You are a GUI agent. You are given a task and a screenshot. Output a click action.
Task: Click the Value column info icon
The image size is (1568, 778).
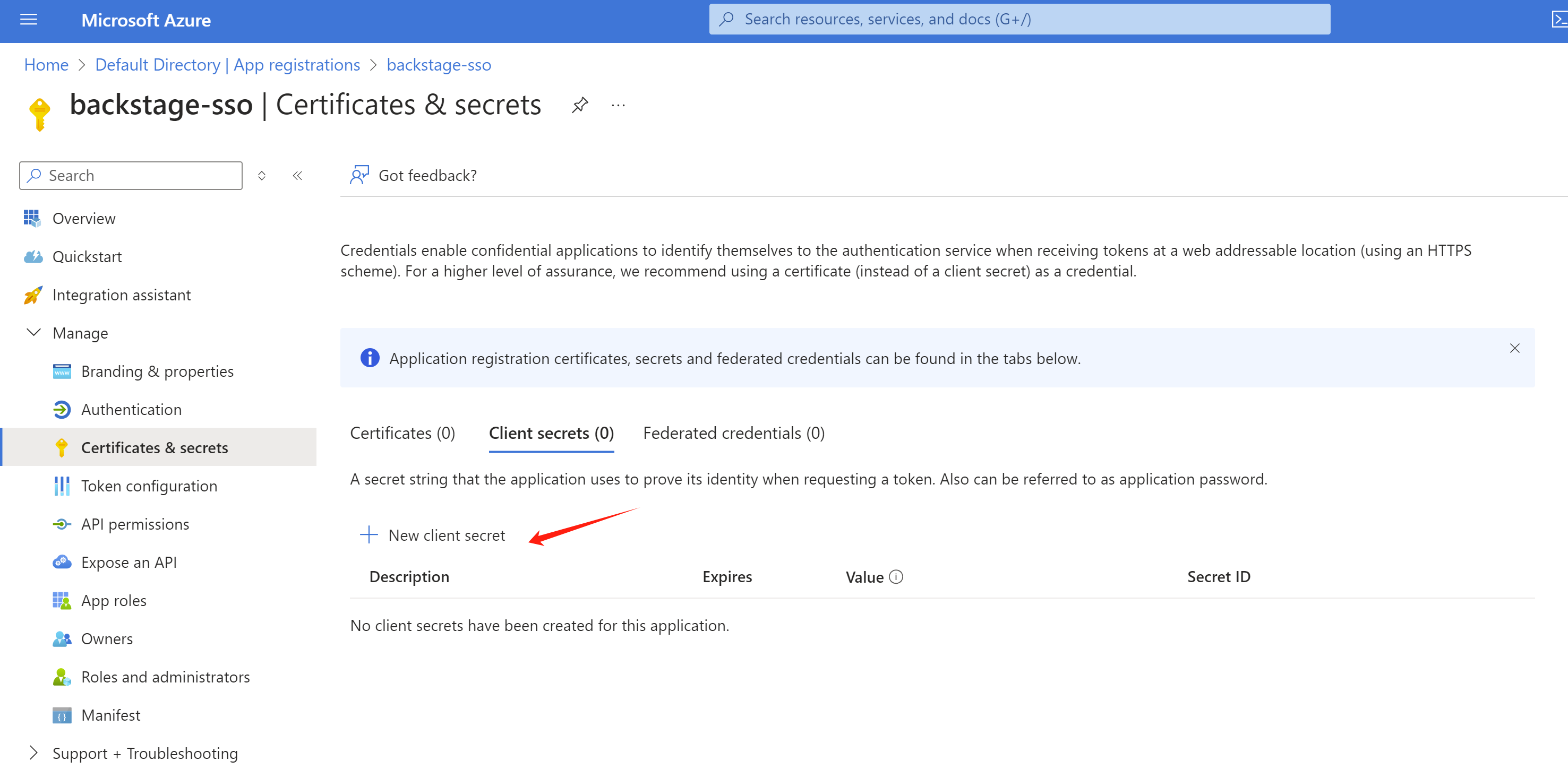tap(896, 577)
